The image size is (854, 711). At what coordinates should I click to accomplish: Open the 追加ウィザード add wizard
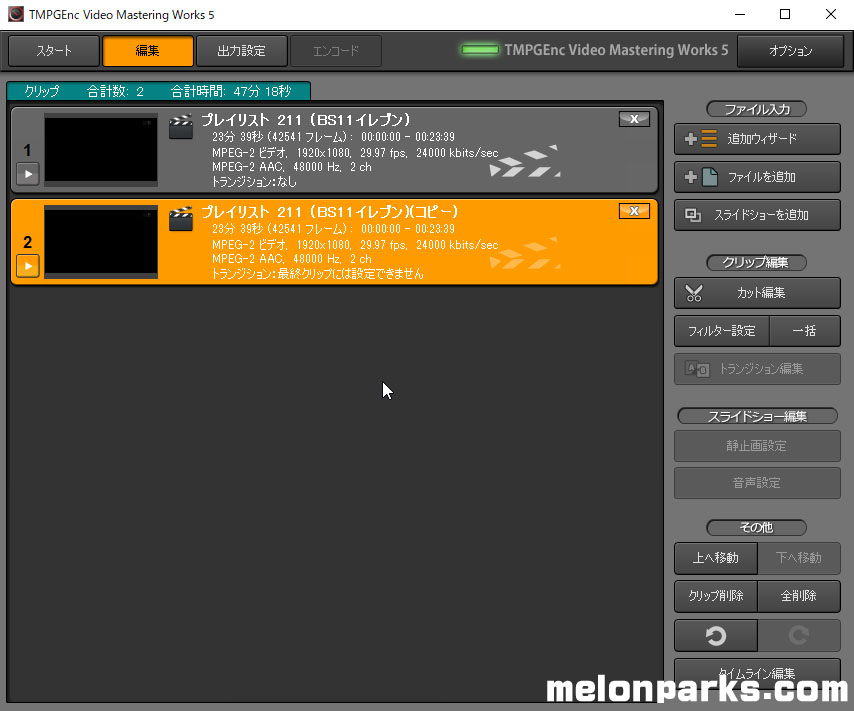click(757, 139)
